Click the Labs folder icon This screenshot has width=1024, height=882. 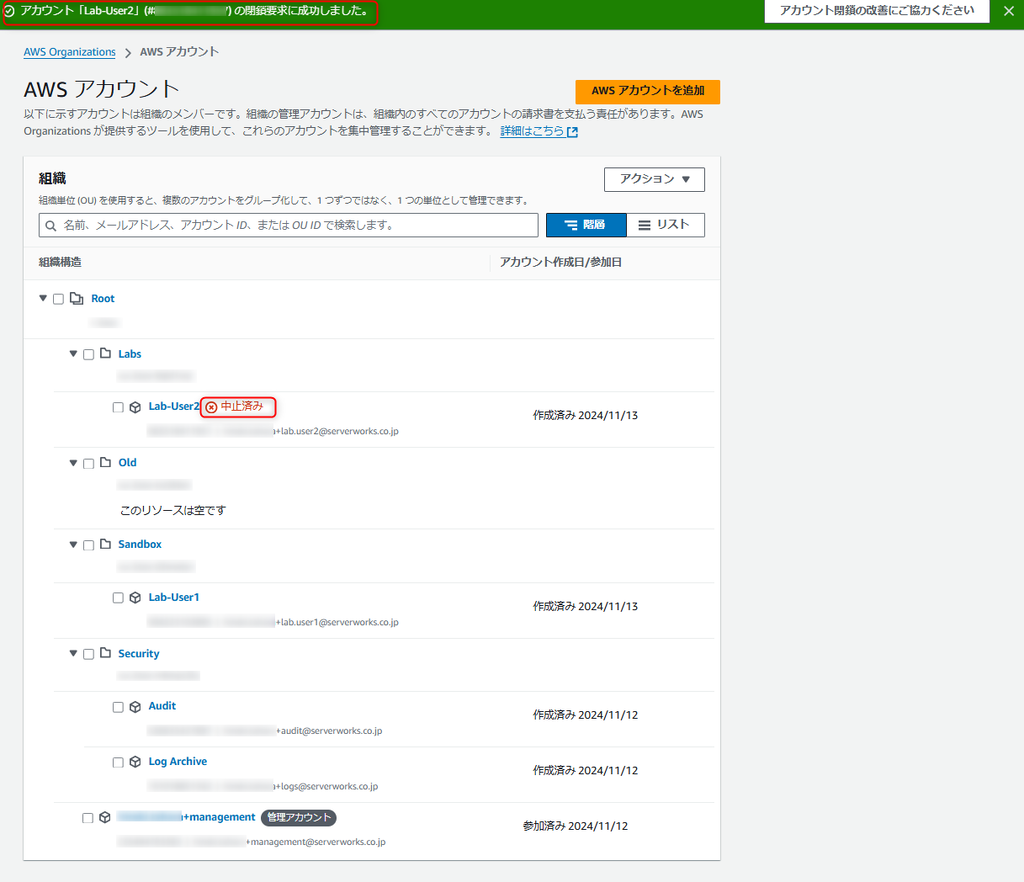click(x=105, y=353)
